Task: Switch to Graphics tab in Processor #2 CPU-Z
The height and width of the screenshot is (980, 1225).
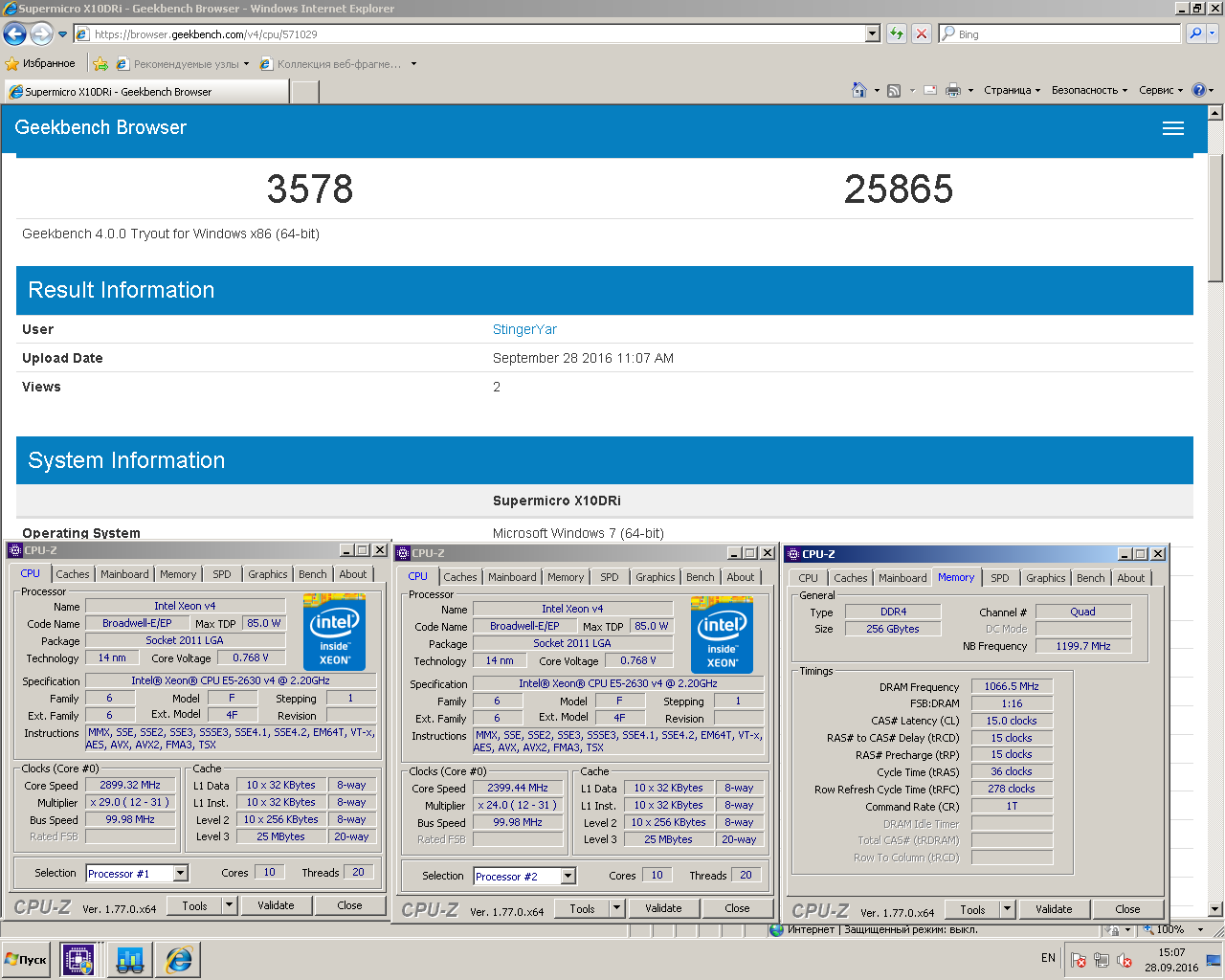Action: pos(655,577)
